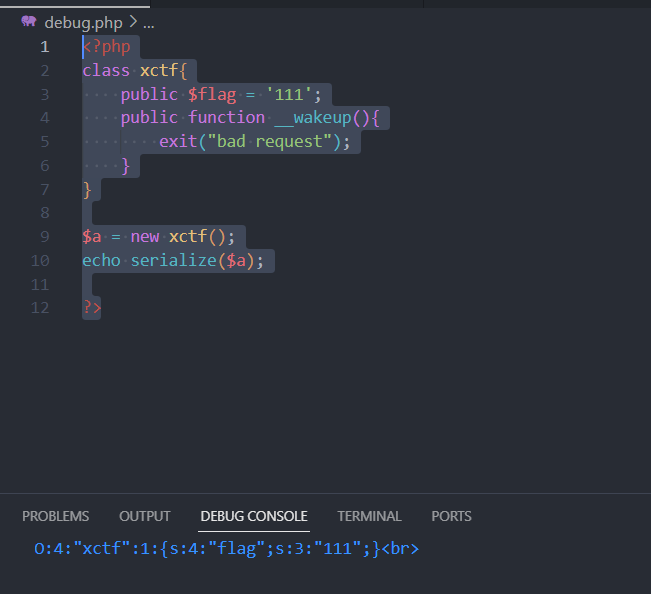This screenshot has width=651, height=594.
Task: Click the class keyword on line 2
Action: tap(106, 71)
